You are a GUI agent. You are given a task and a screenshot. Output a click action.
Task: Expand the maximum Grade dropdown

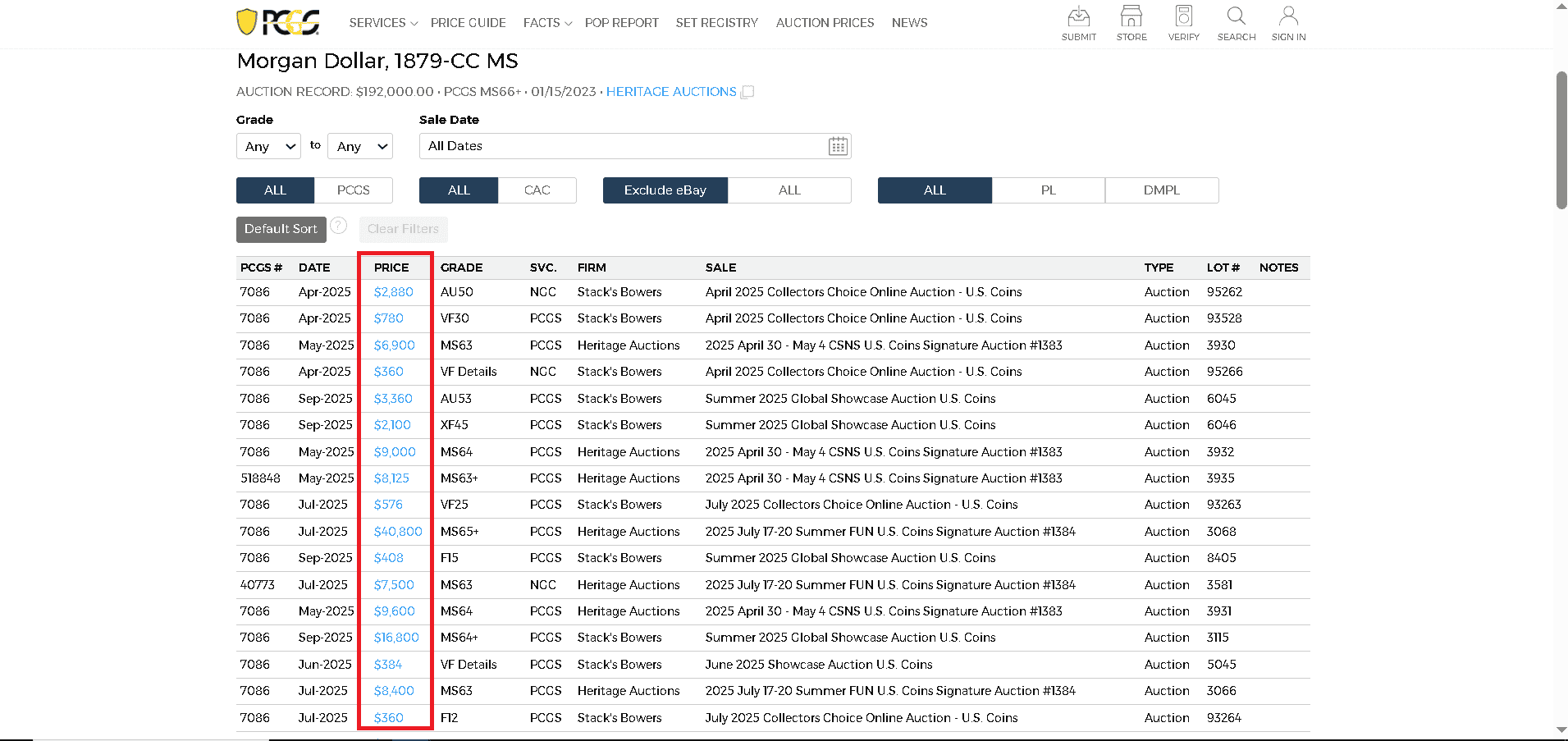[360, 146]
